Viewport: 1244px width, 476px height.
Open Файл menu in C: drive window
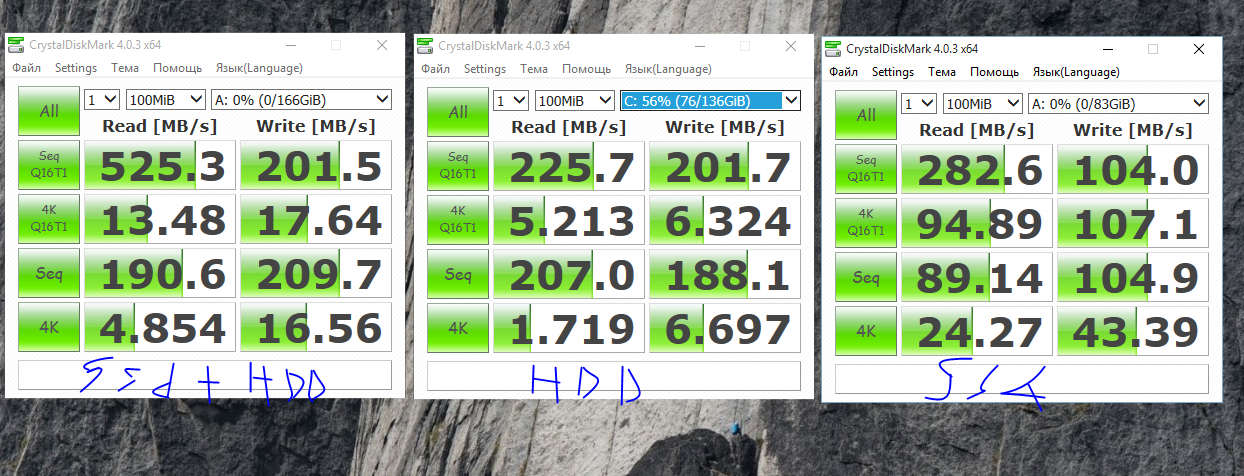[x=436, y=69]
